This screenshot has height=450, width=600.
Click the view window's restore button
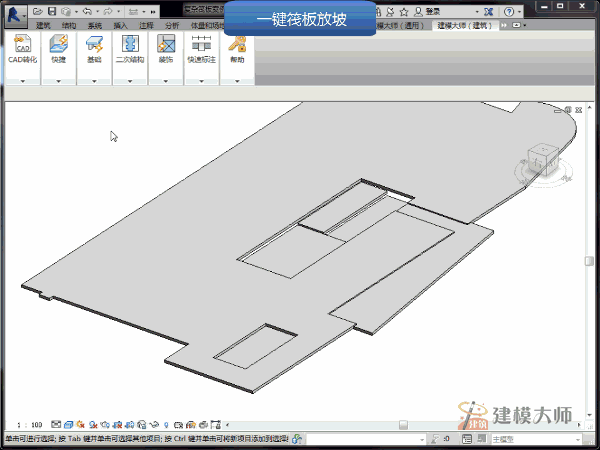[568, 110]
